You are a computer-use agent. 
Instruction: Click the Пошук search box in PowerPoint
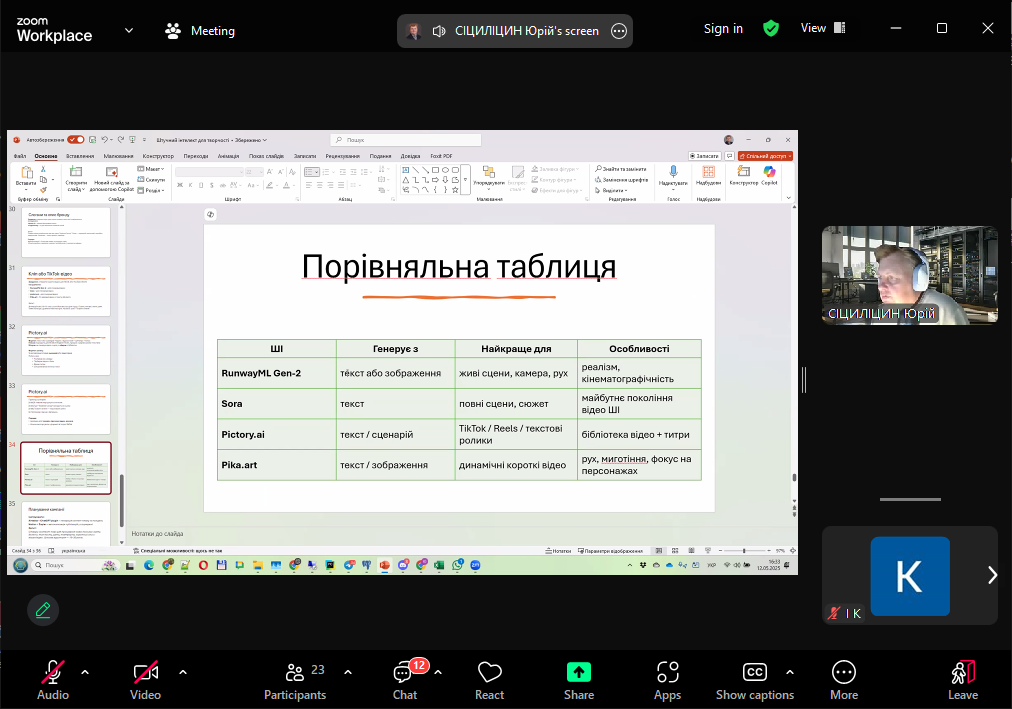click(406, 140)
